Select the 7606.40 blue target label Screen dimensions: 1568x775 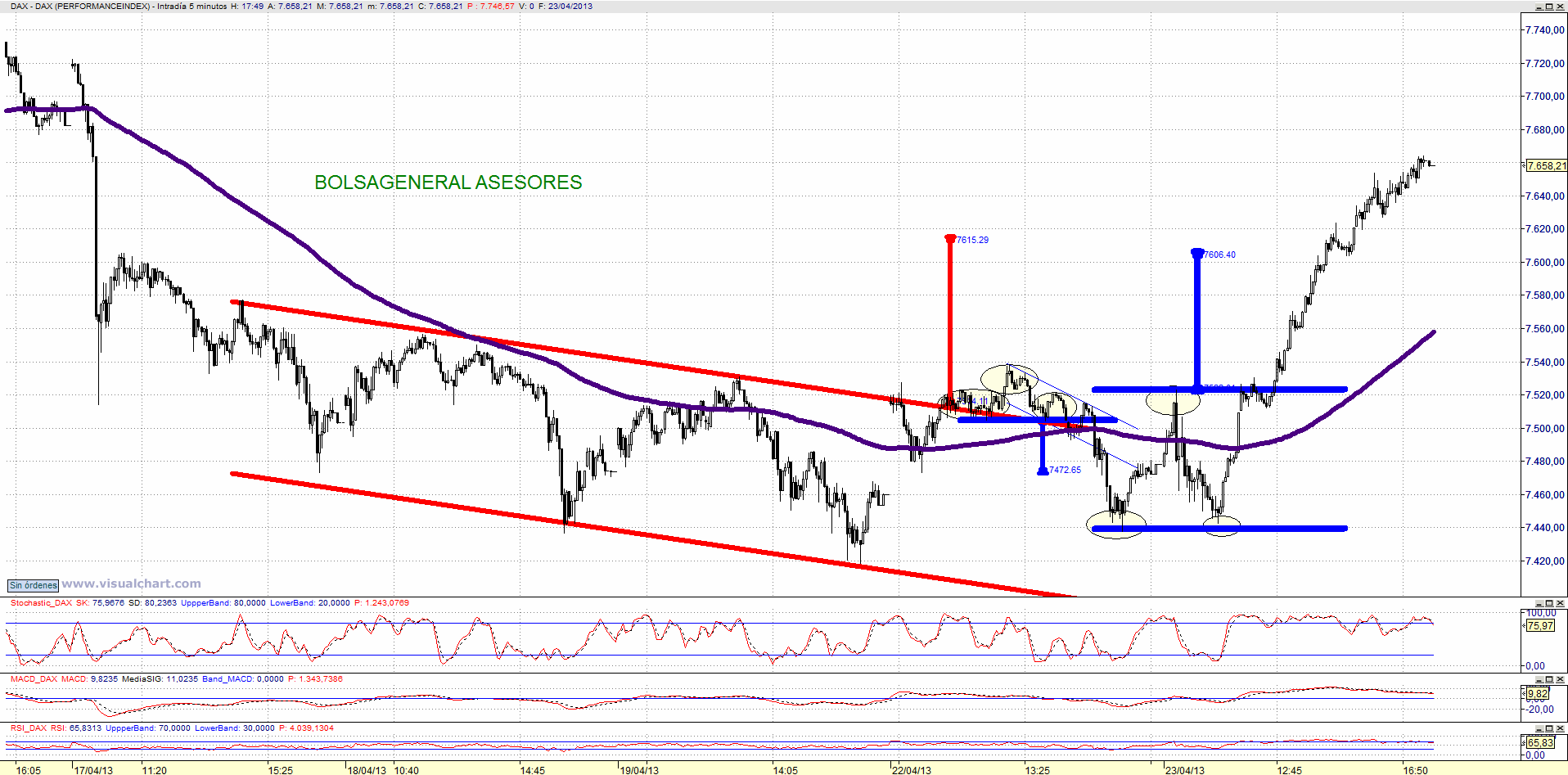(x=1219, y=255)
